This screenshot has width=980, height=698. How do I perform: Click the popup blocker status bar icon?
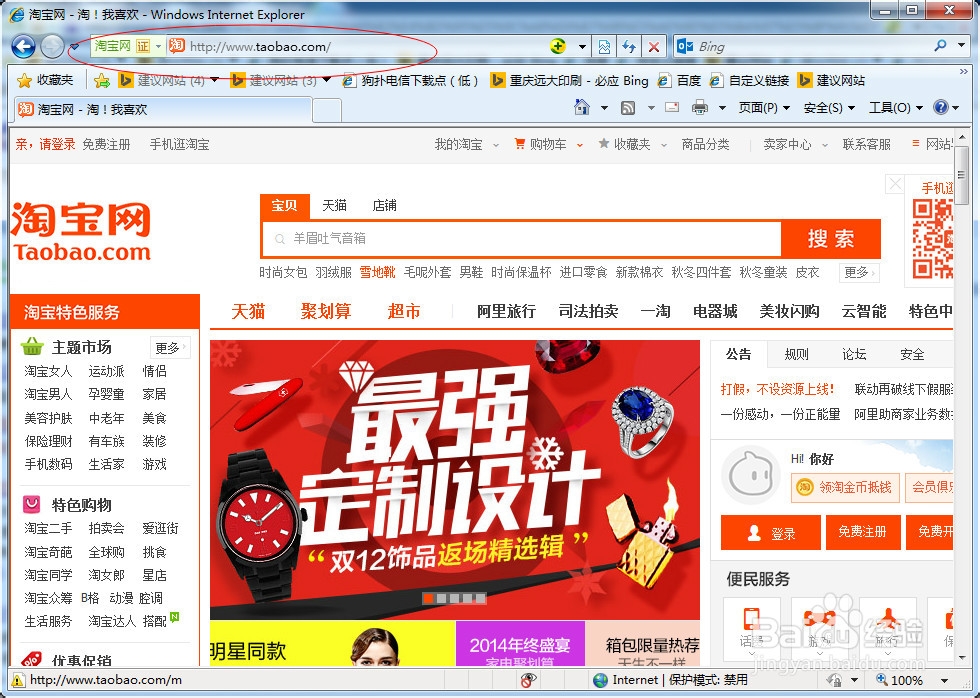point(529,680)
